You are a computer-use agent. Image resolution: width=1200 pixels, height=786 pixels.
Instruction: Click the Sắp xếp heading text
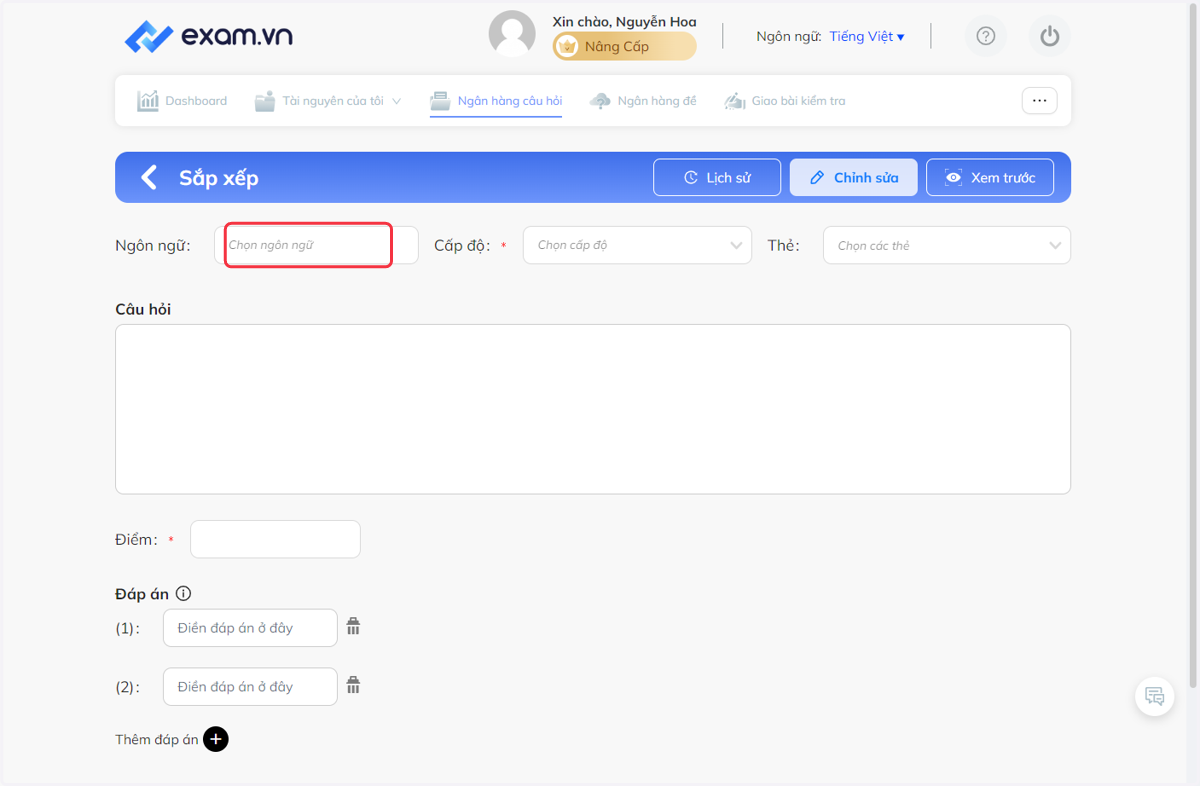pos(219,178)
